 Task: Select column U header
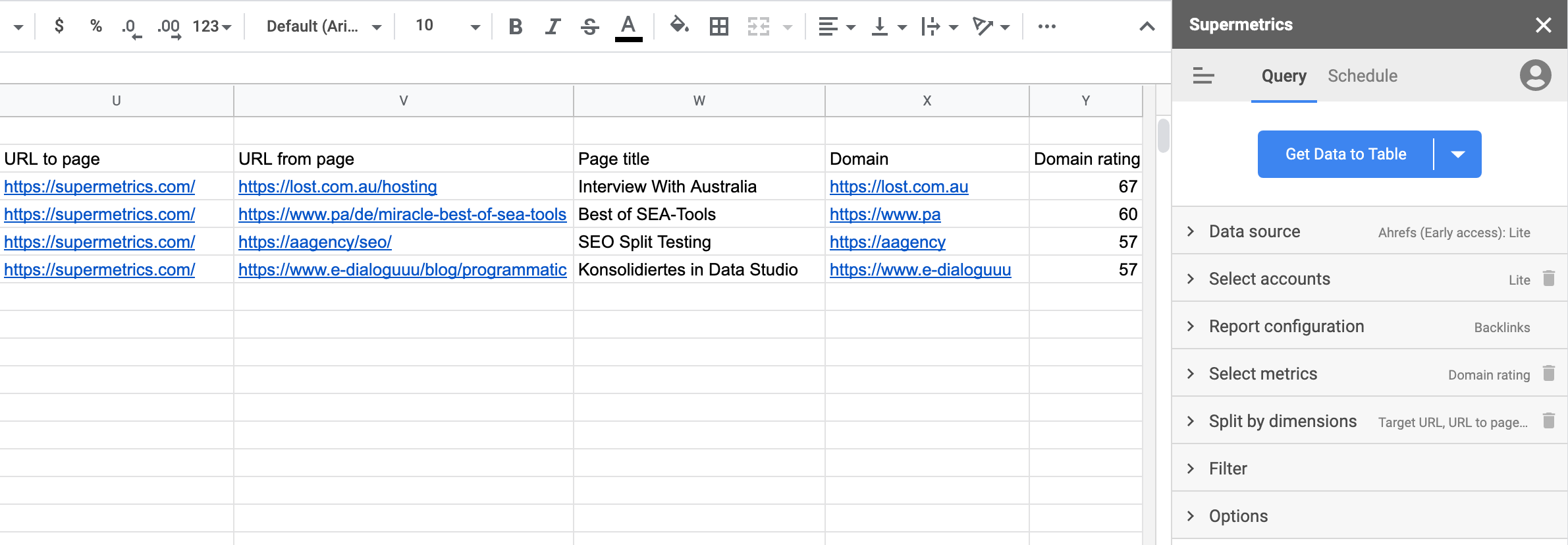click(117, 101)
